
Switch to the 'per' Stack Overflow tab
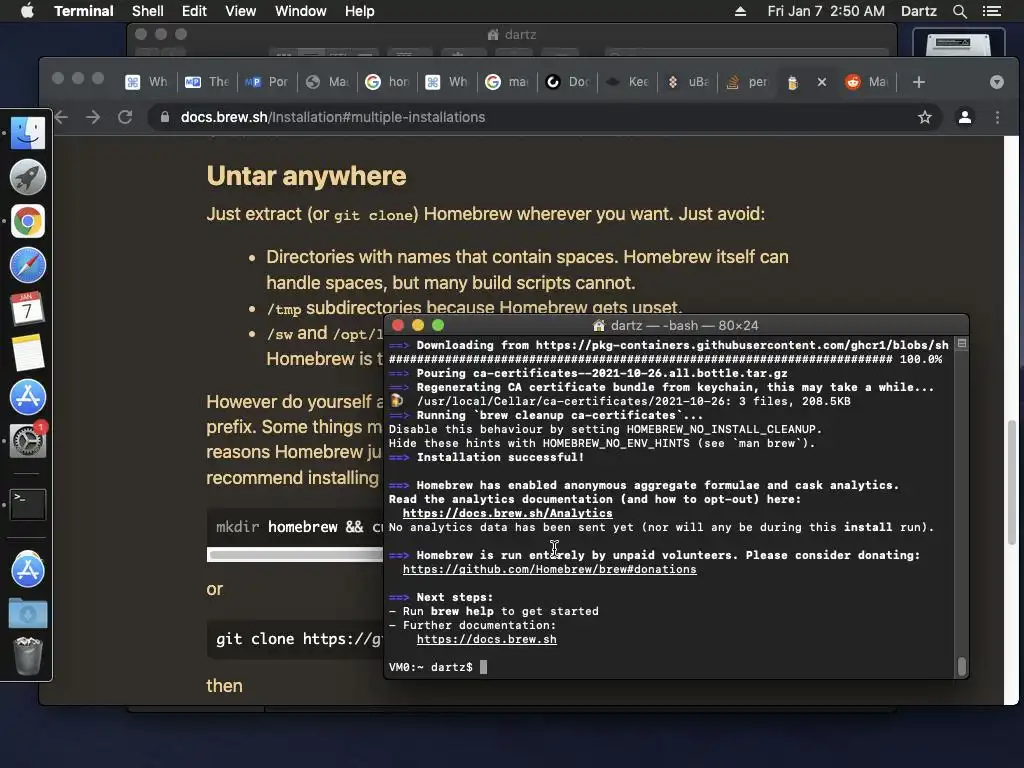pos(747,82)
